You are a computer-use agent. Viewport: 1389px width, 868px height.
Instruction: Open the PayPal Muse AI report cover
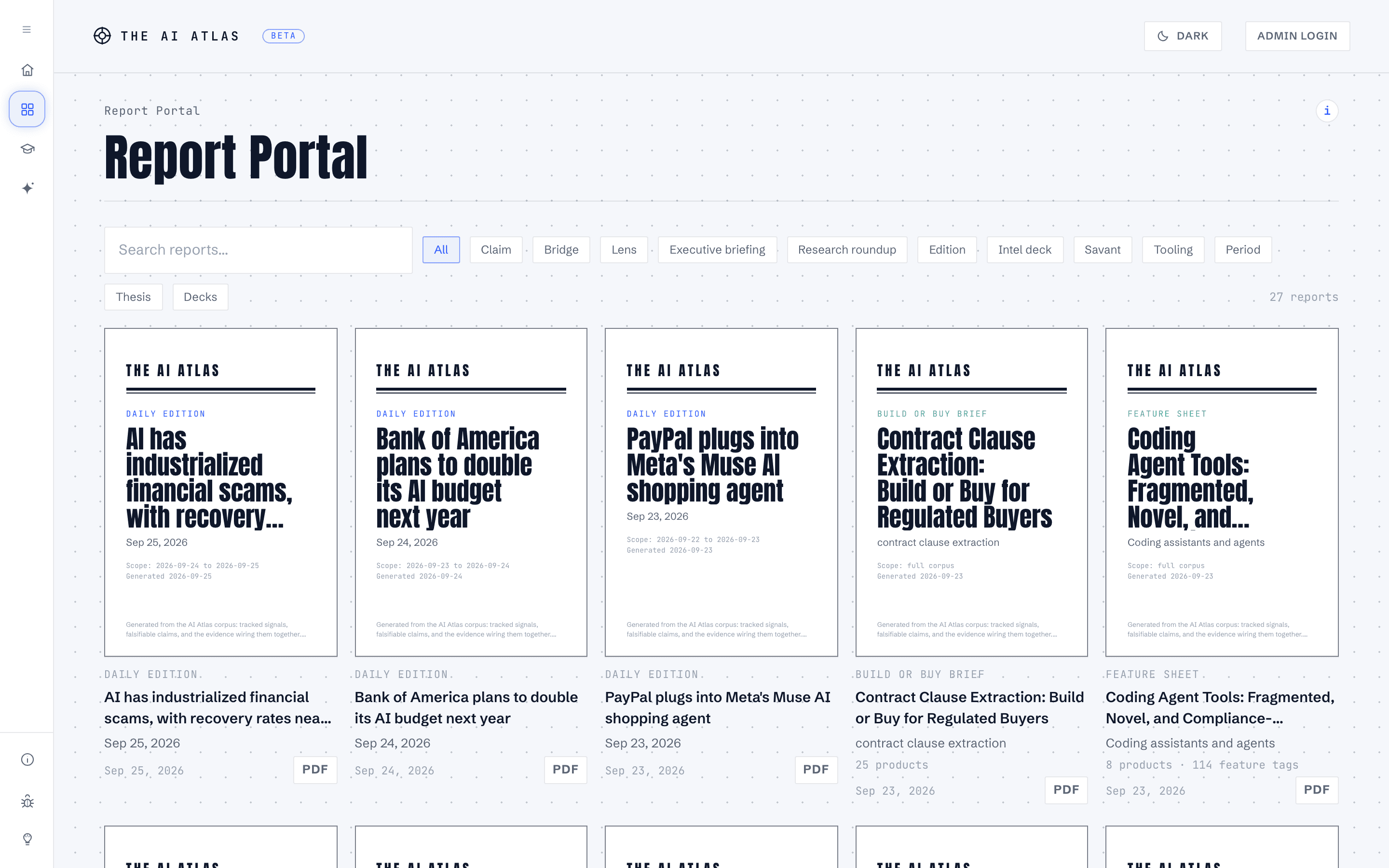[x=721, y=492]
